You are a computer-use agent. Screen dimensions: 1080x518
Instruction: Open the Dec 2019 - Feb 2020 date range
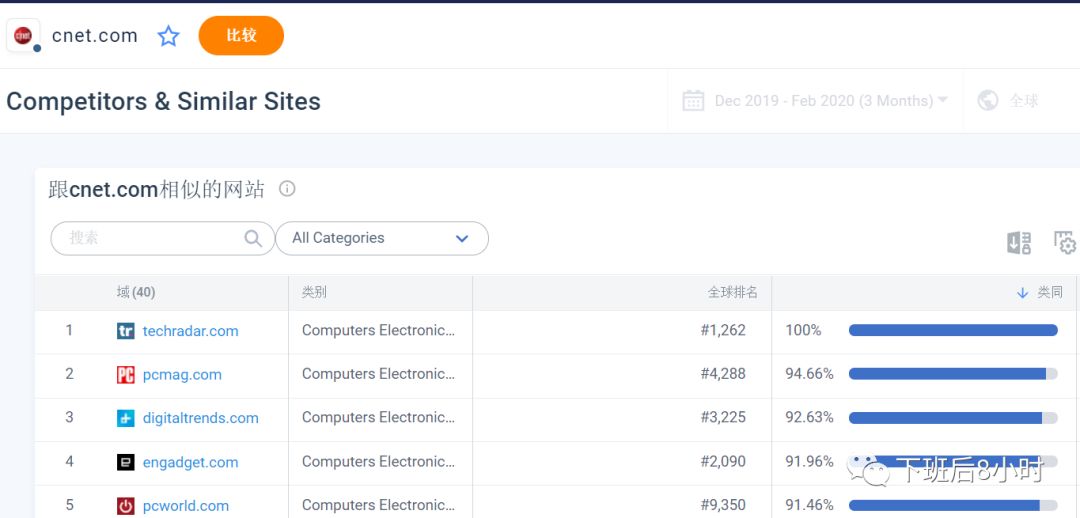pos(824,101)
